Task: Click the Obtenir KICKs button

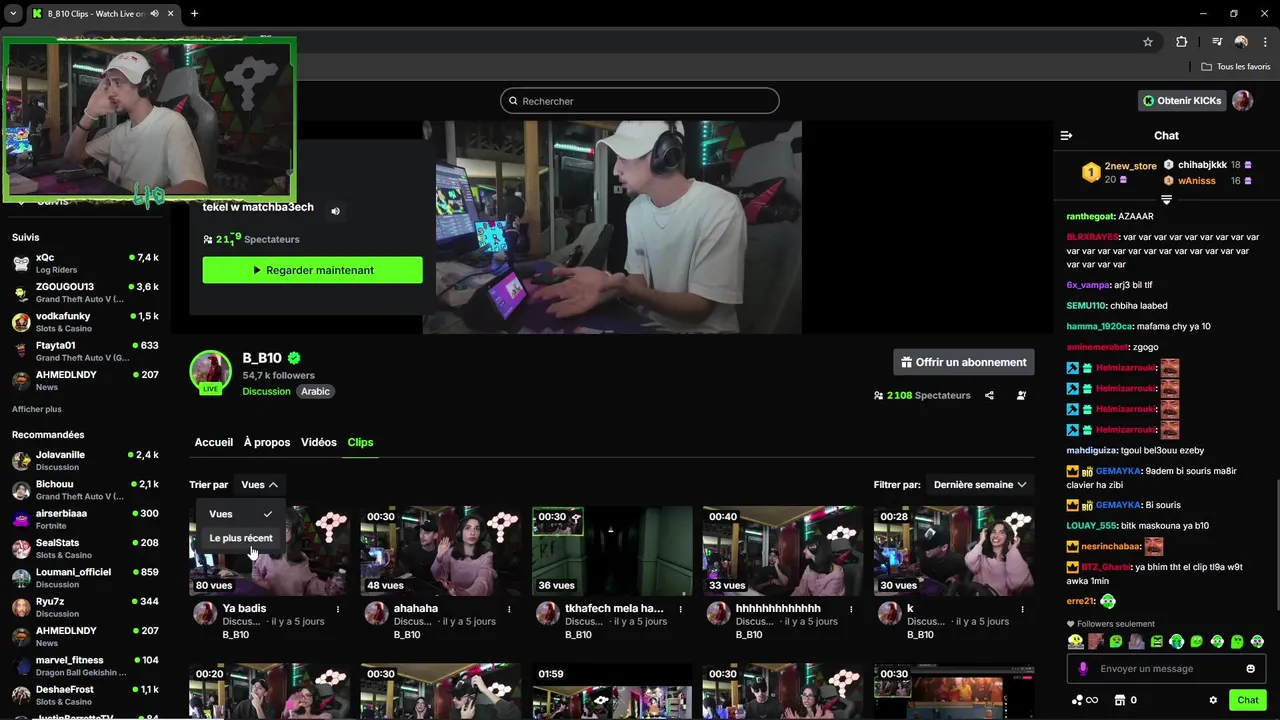Action: [x=1182, y=101]
